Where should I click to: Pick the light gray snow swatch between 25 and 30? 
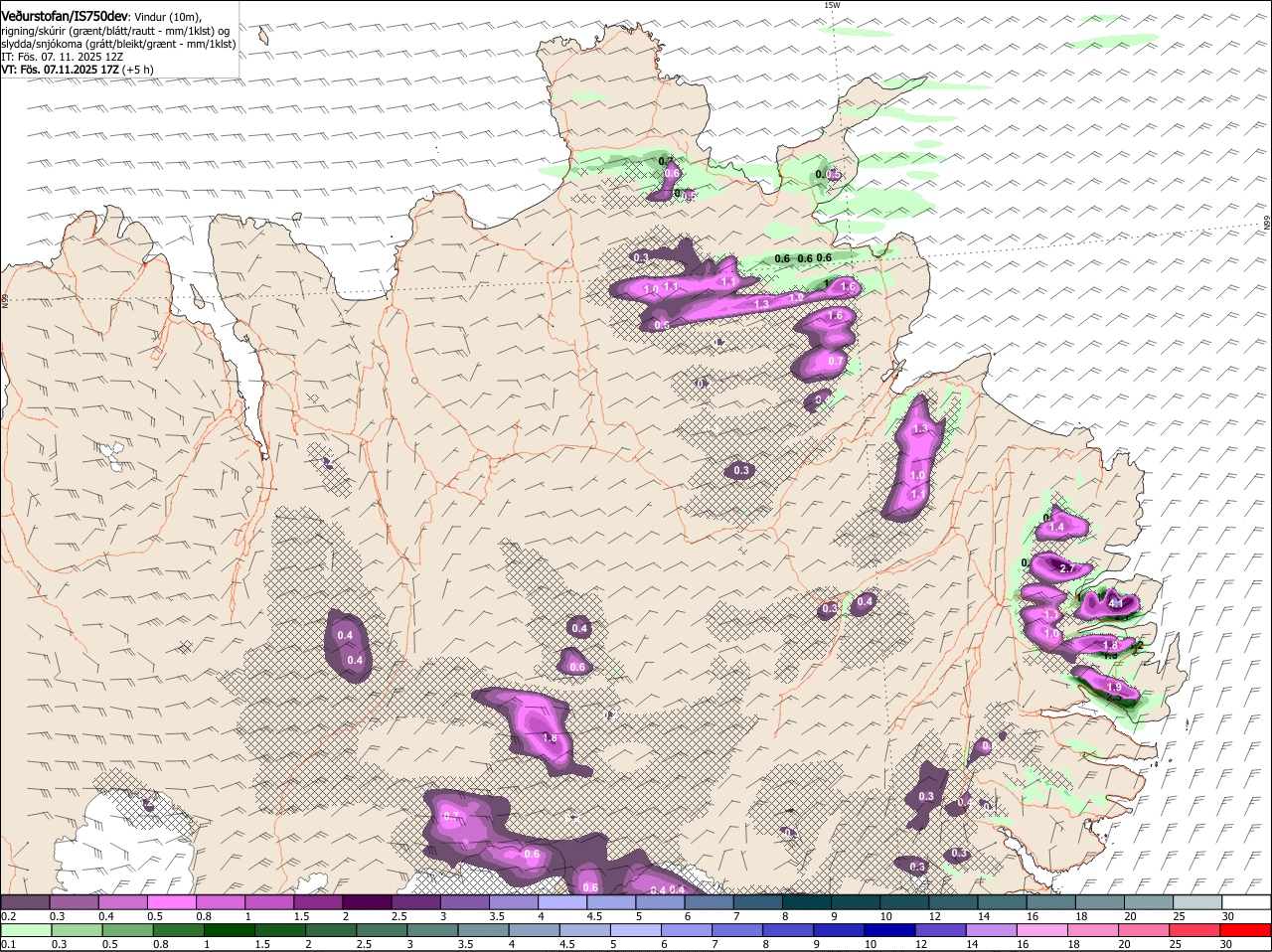[x=1198, y=902]
